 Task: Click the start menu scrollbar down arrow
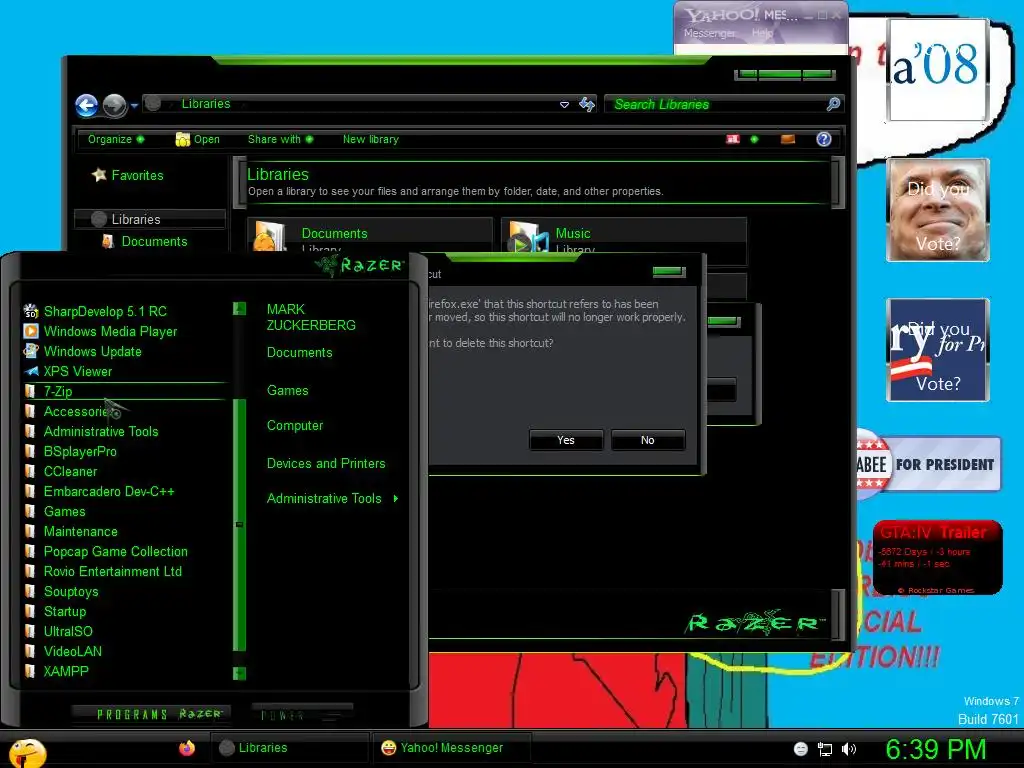[239, 673]
